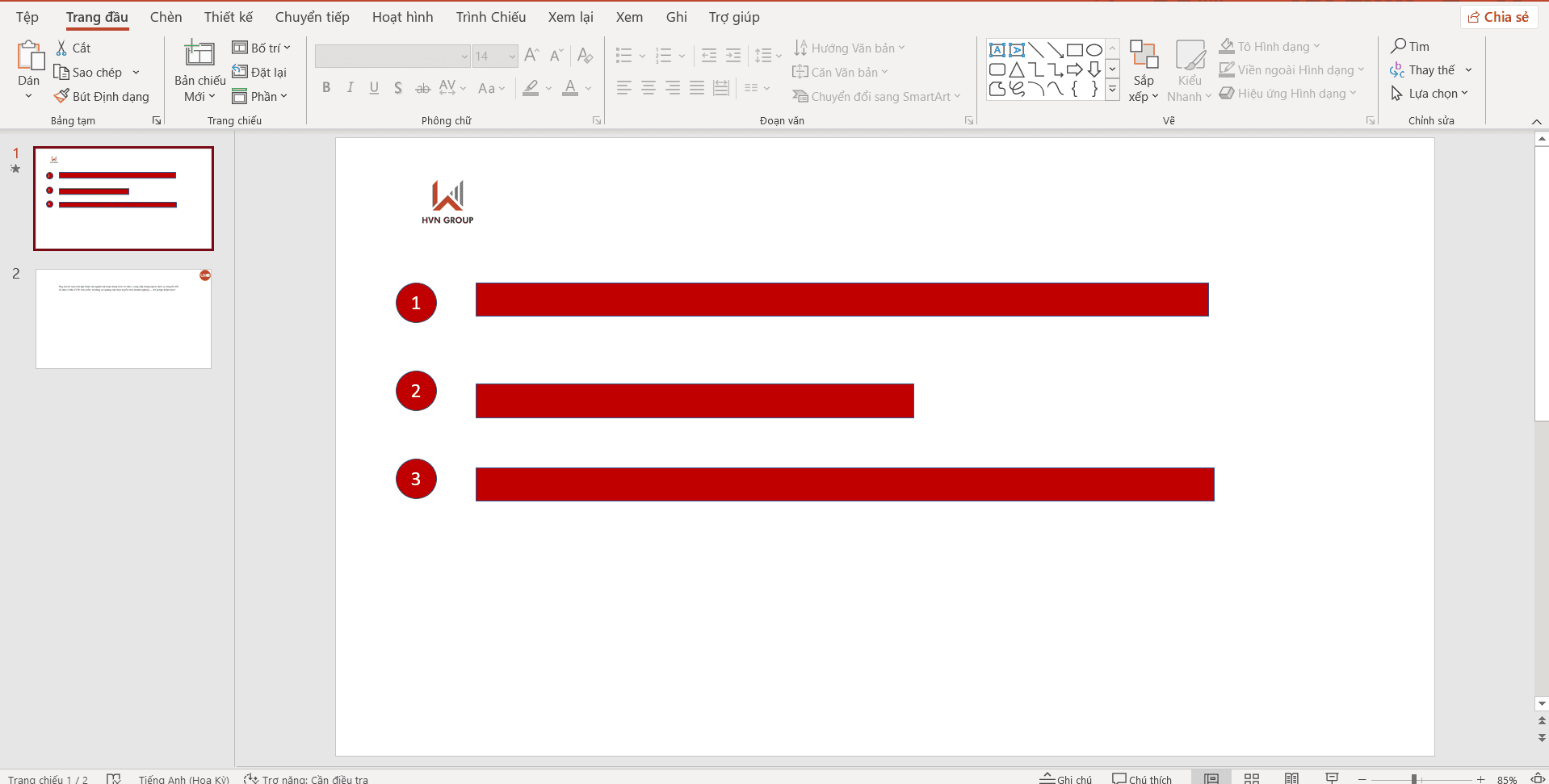Expand the shapes gallery with the More arrow
The width and height of the screenshot is (1549, 784).
pyautogui.click(x=1112, y=90)
